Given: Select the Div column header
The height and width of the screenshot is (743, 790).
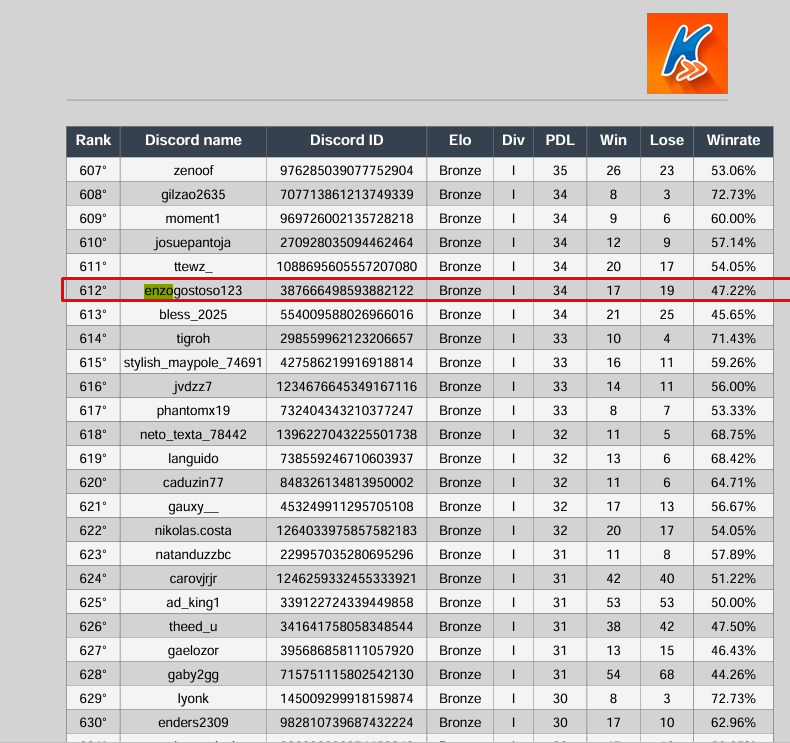Looking at the screenshot, I should pyautogui.click(x=513, y=140).
